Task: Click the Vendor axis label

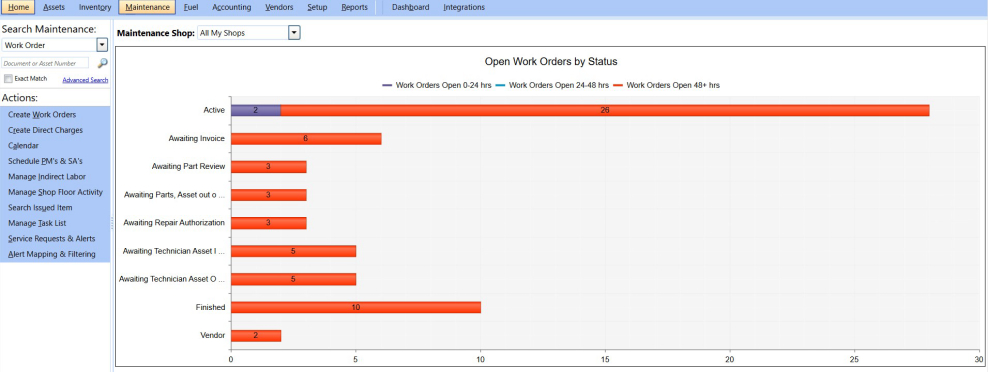Action: tap(213, 335)
